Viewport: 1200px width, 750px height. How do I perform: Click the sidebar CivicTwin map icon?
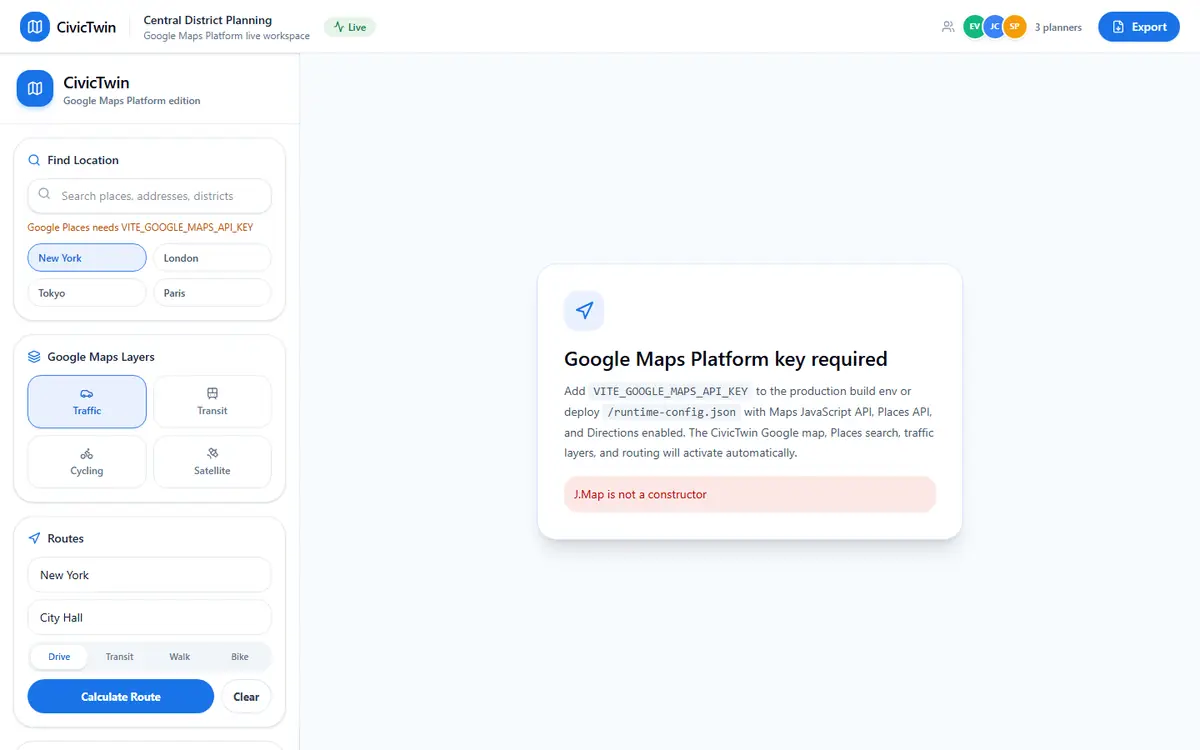[x=35, y=88]
